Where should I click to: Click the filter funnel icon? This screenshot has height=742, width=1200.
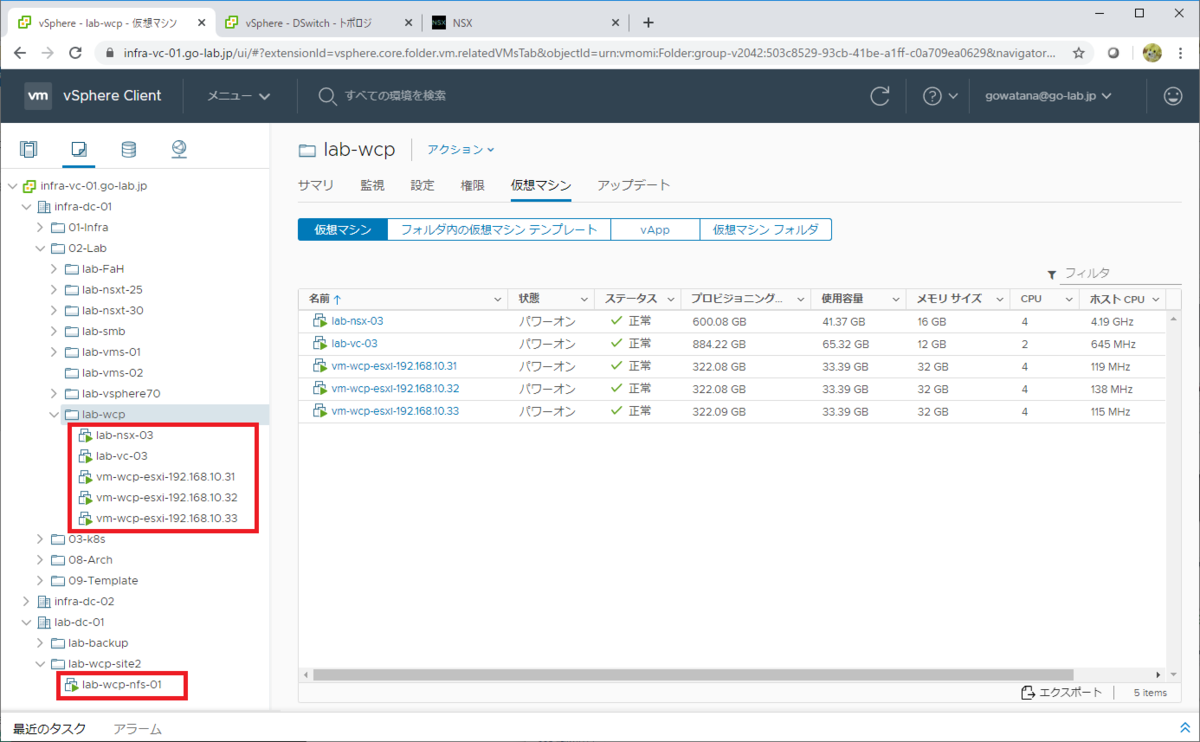pos(1052,274)
